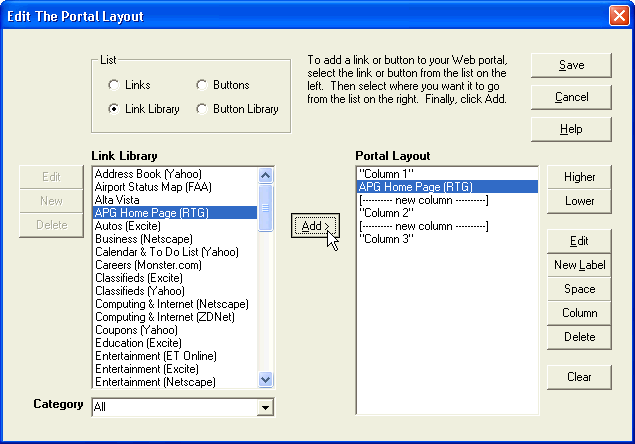Click the Category combo box showing All

183,407
